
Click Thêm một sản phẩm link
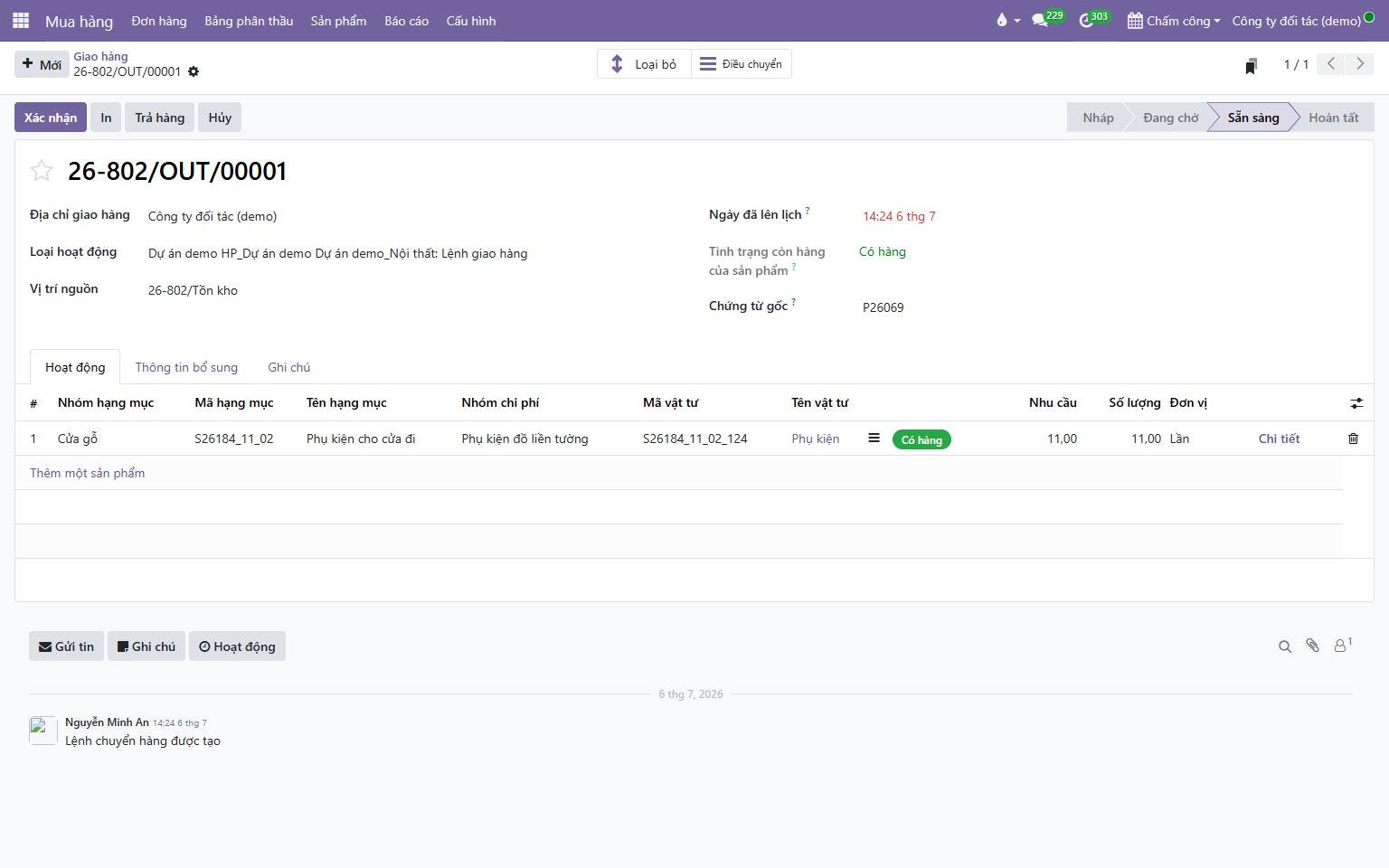[x=87, y=473]
